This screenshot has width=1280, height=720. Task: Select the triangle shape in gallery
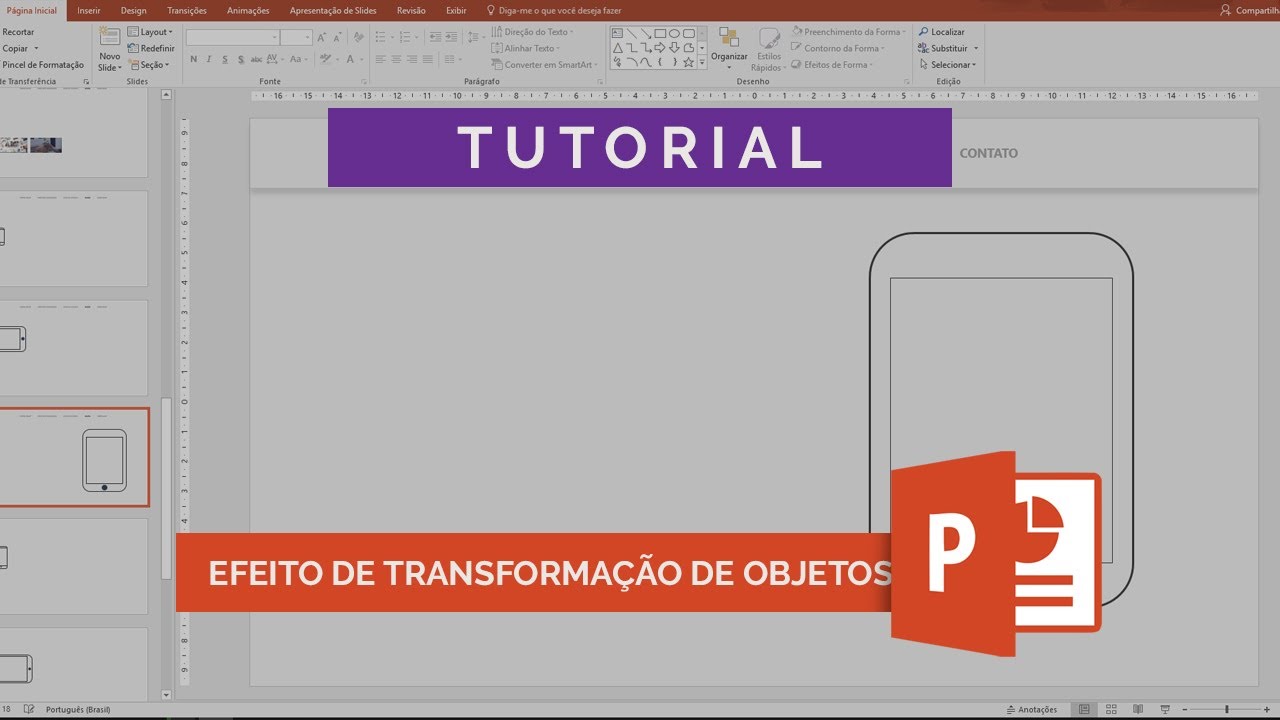[x=618, y=47]
